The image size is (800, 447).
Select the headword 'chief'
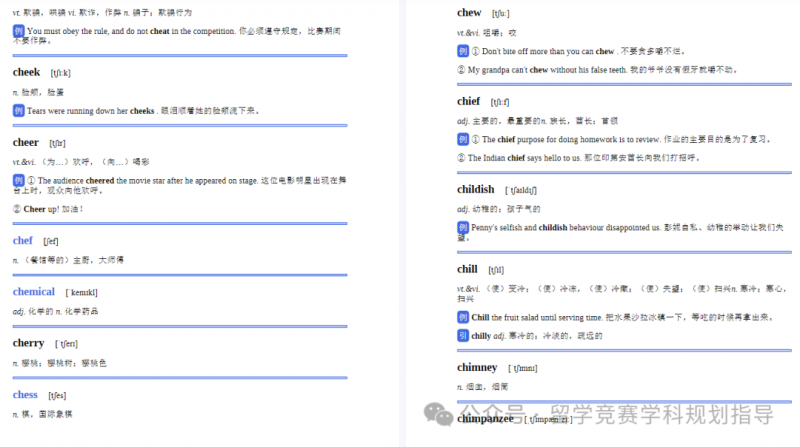[x=468, y=101]
